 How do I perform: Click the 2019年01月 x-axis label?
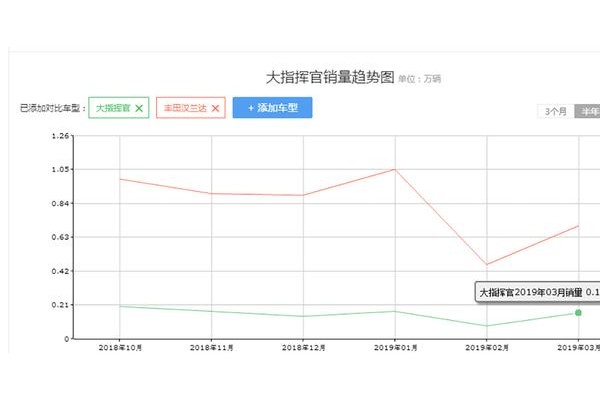394,347
